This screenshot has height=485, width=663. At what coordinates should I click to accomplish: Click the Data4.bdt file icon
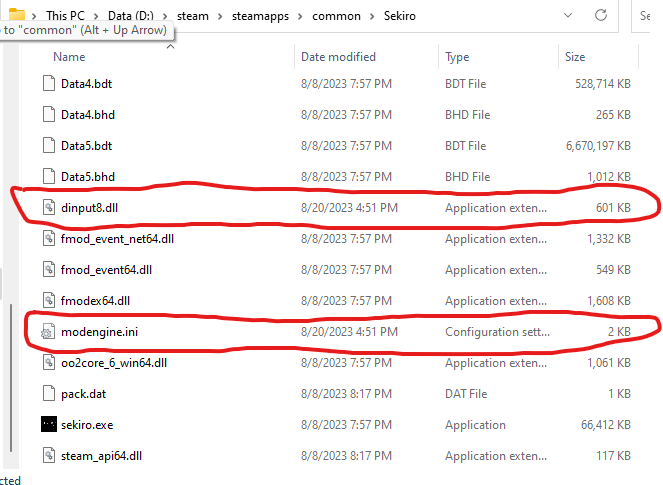pyautogui.click(x=49, y=84)
